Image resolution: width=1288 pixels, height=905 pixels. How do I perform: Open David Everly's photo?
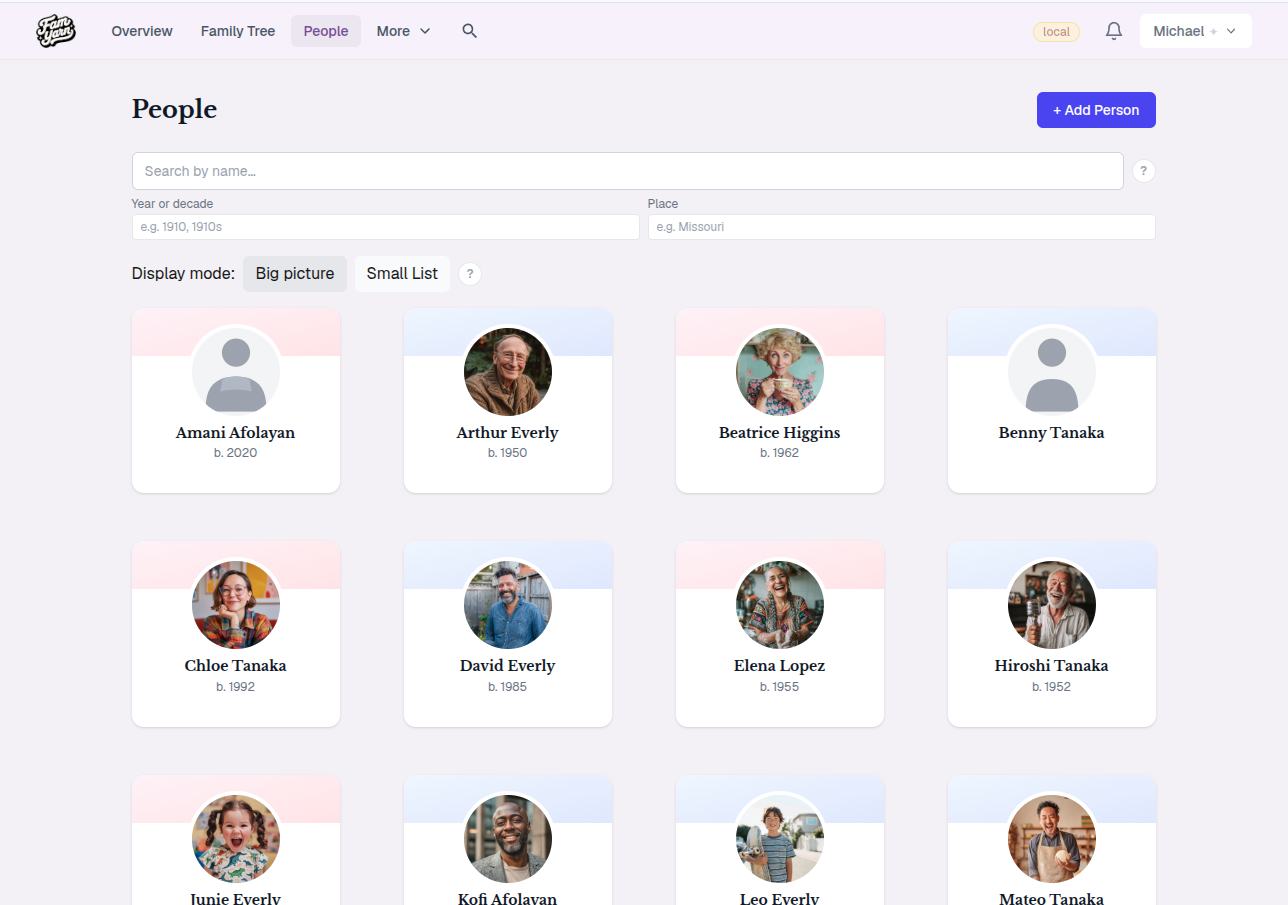click(x=508, y=604)
